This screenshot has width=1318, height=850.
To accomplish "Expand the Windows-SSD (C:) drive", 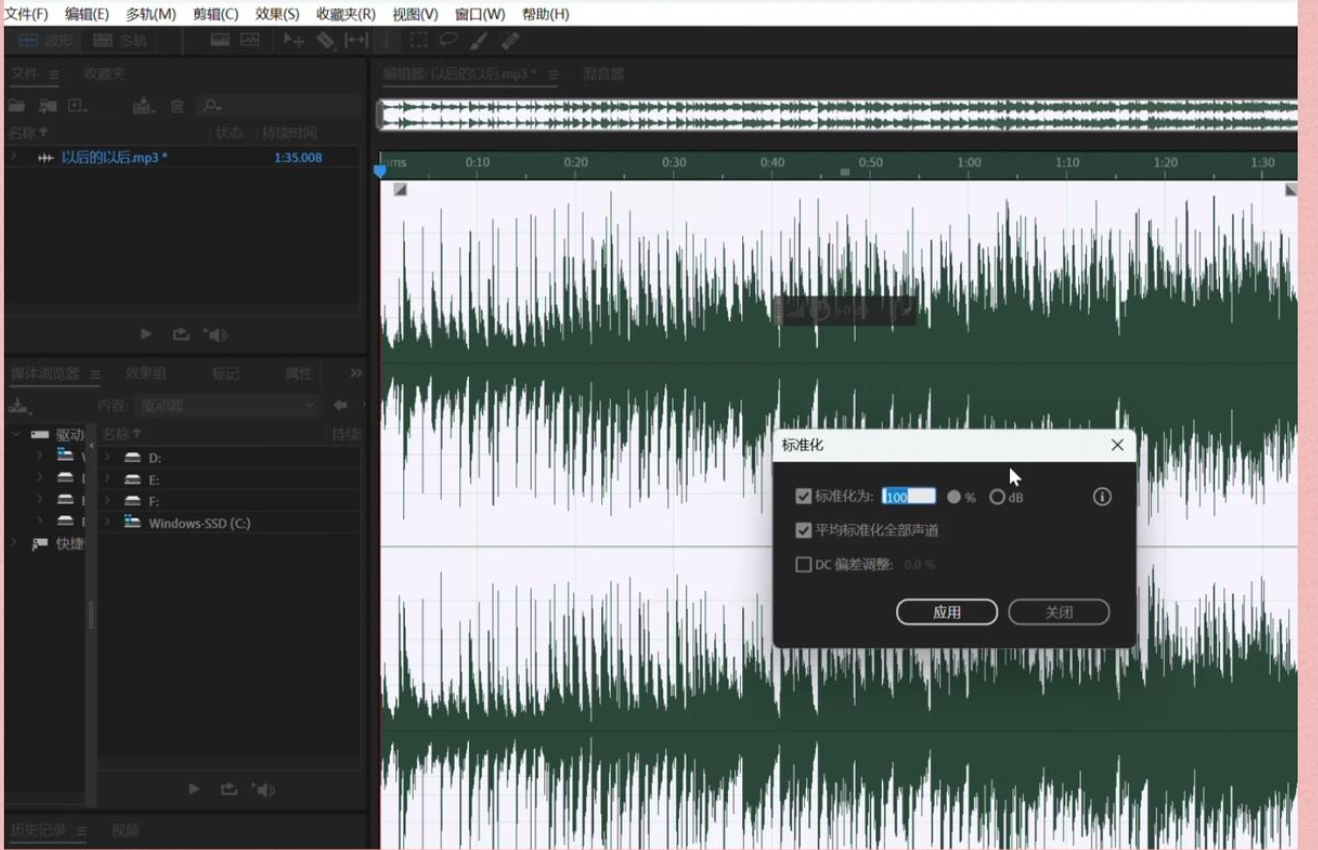I will pyautogui.click(x=107, y=523).
